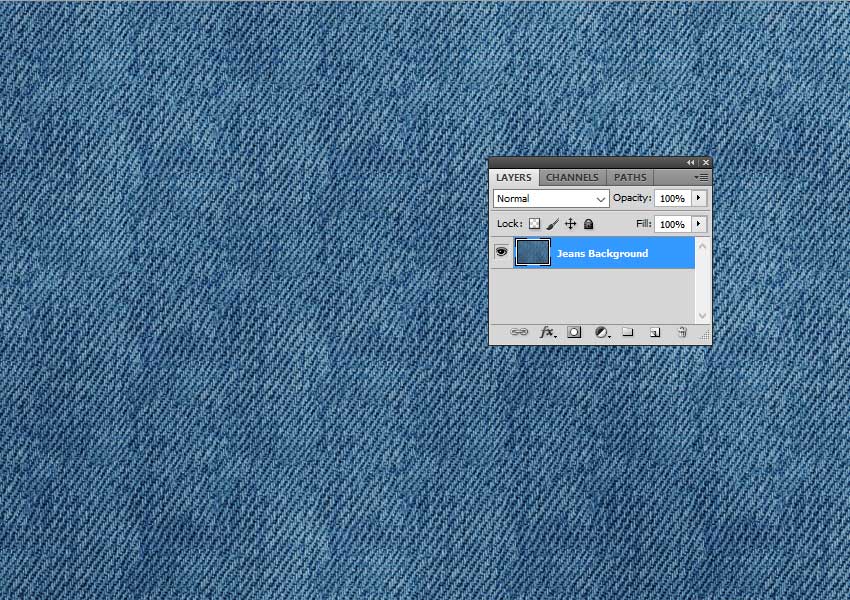The height and width of the screenshot is (600, 850).
Task: Create a new layer
Action: pyautogui.click(x=654, y=331)
